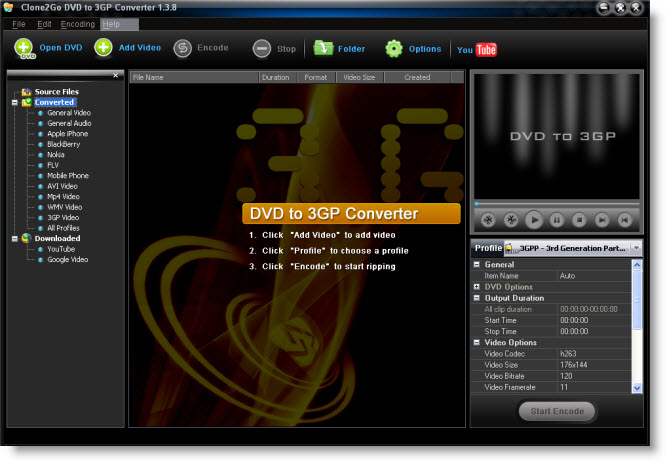Select Nokia in tree
666x462 pixels.
(x=56, y=155)
